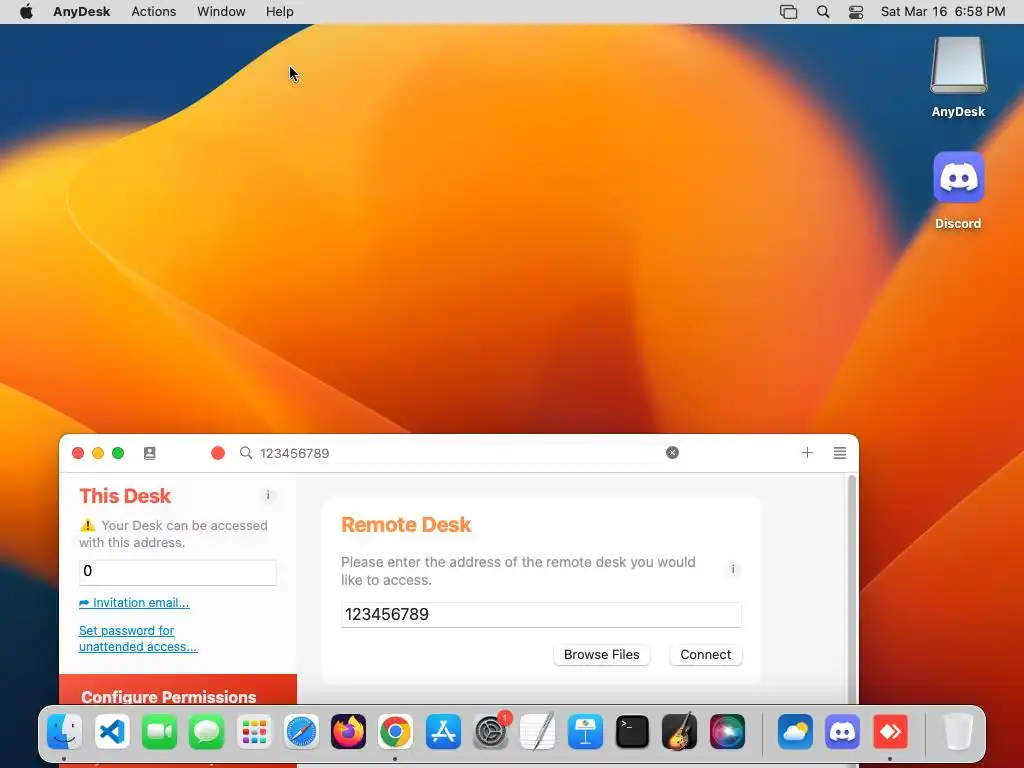Click the Browse Files button
This screenshot has width=1024, height=768.
pyautogui.click(x=601, y=654)
